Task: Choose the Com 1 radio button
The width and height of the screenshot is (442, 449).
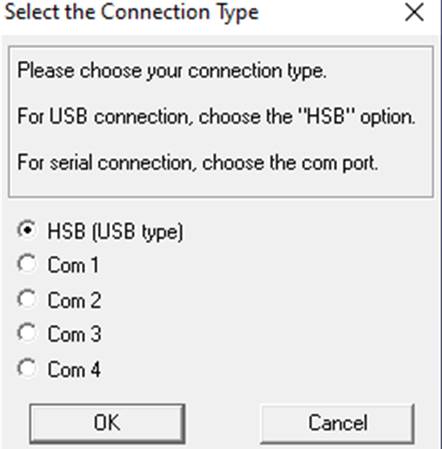Action: point(27,264)
